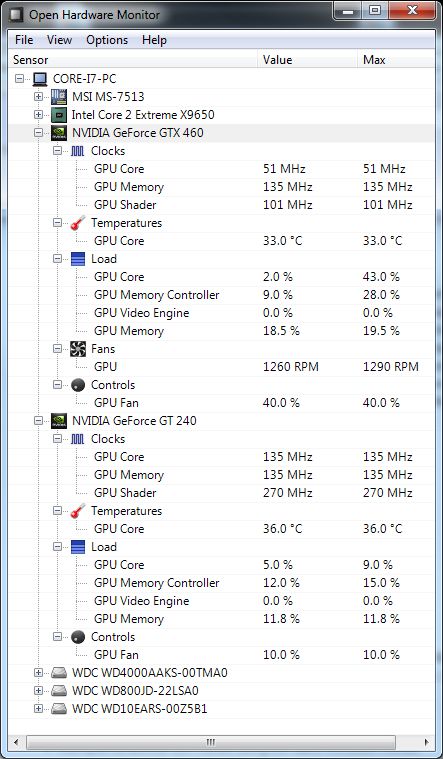Click the GeForce GTX 460 NVIDIA icon

click(59, 133)
